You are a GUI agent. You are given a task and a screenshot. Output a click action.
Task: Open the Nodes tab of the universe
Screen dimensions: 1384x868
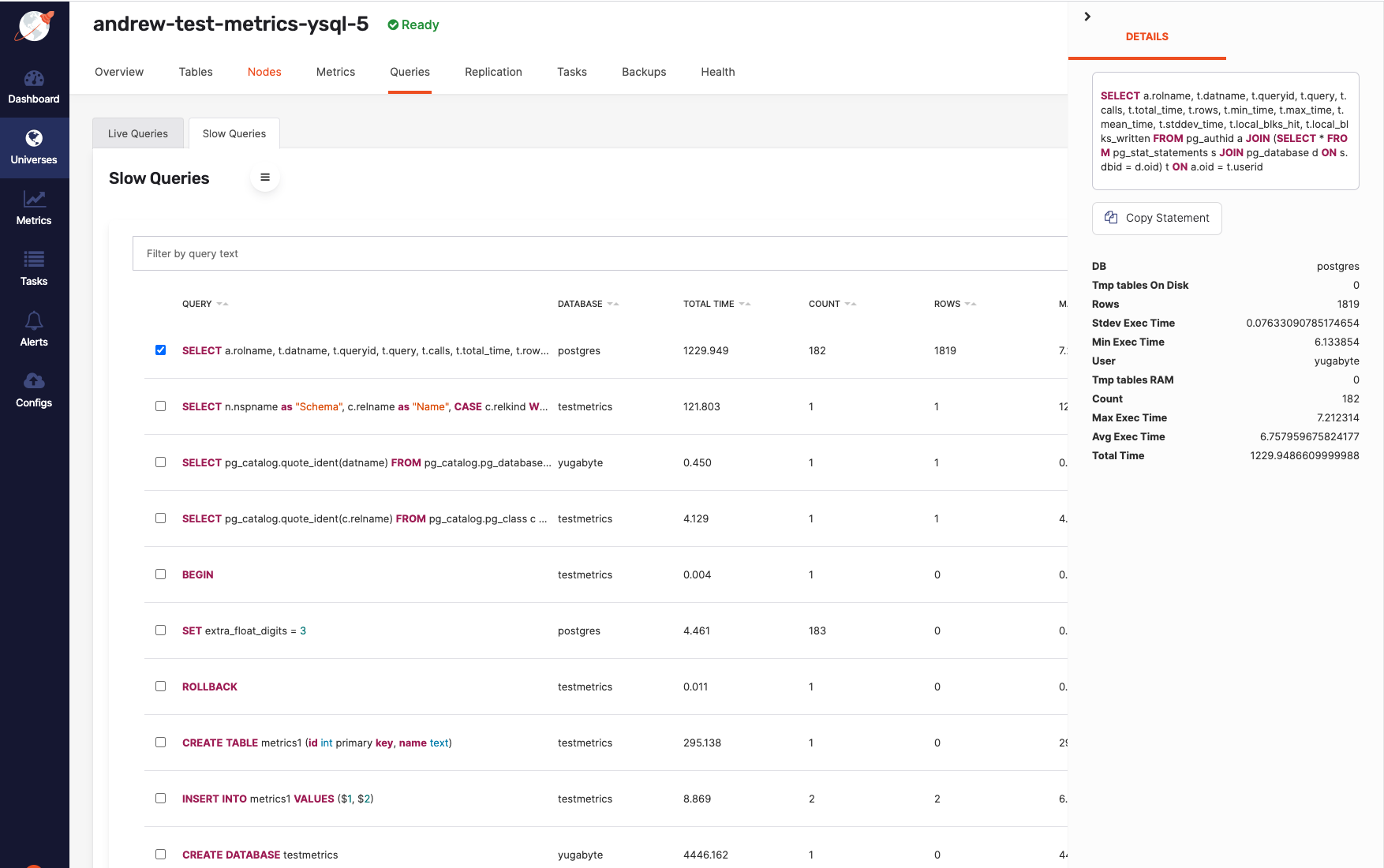coord(264,72)
